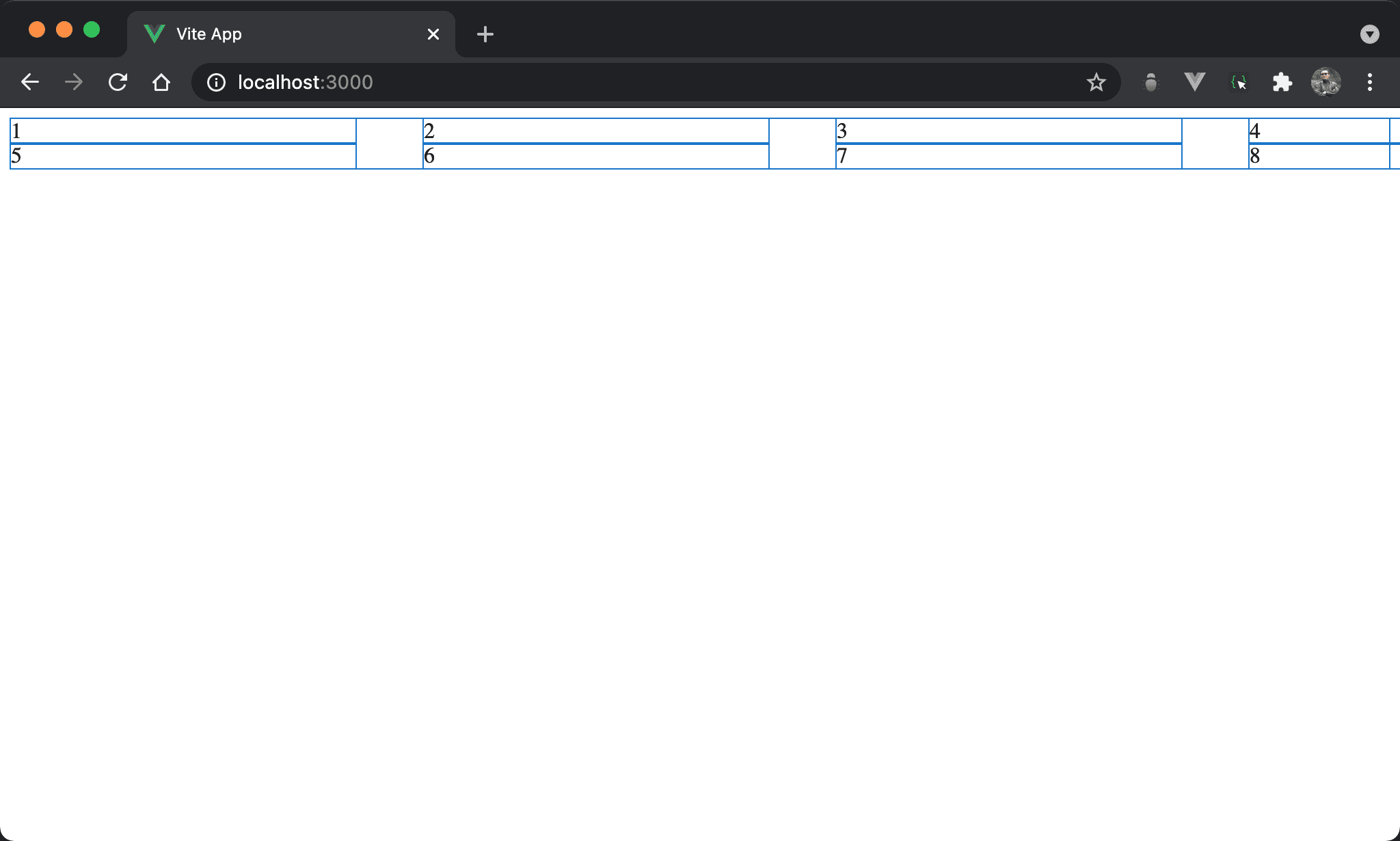Open Chrome's three-dot menu
This screenshot has height=841, width=1400.
(x=1369, y=83)
